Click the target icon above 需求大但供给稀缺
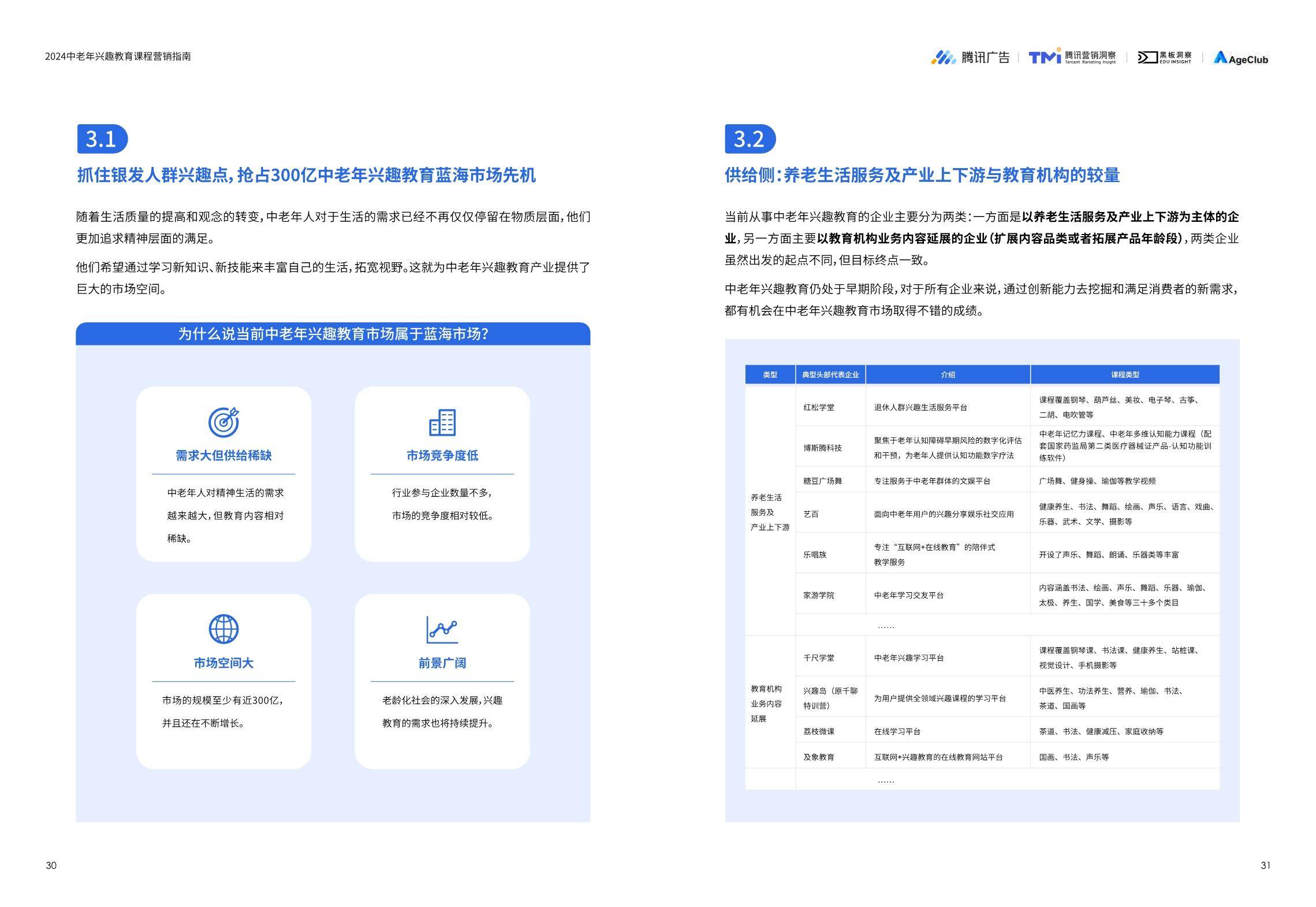1316x907 pixels. [x=223, y=422]
